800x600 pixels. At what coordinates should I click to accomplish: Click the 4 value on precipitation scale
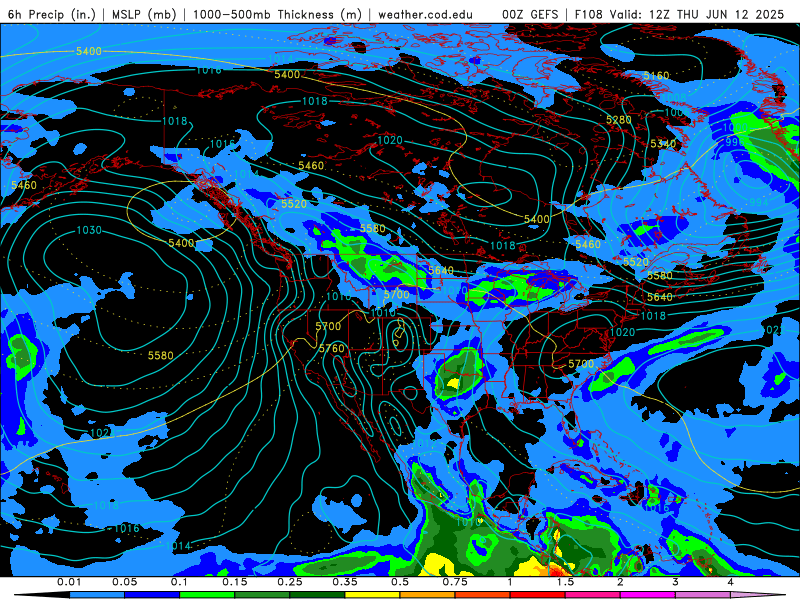pyautogui.click(x=731, y=582)
